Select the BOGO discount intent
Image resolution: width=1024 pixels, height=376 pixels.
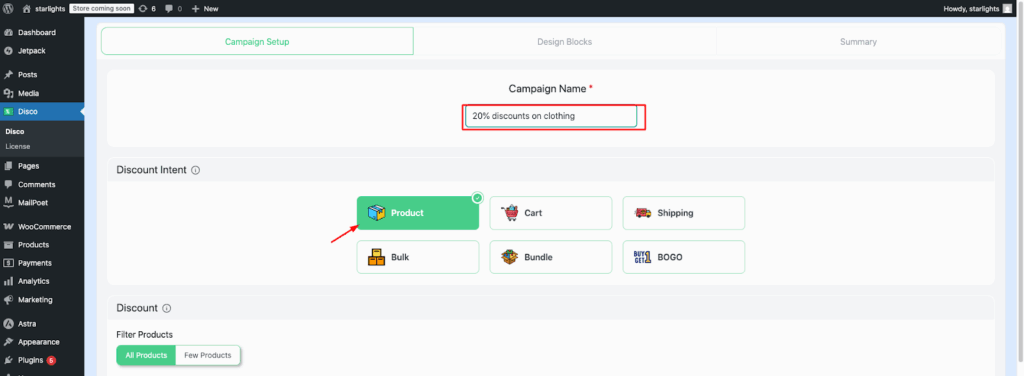(x=684, y=257)
